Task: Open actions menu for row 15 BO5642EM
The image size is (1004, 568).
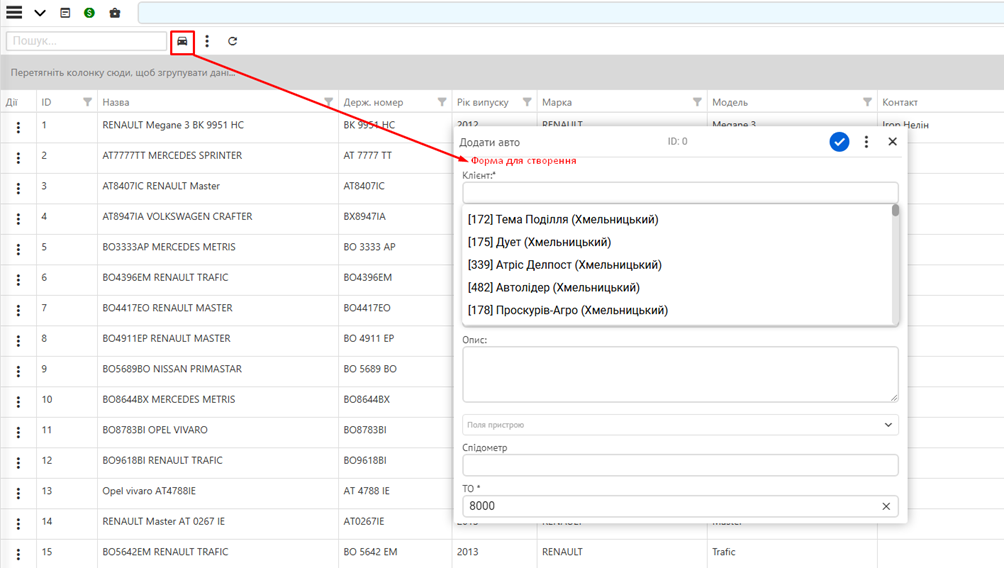Action: click(x=18, y=554)
